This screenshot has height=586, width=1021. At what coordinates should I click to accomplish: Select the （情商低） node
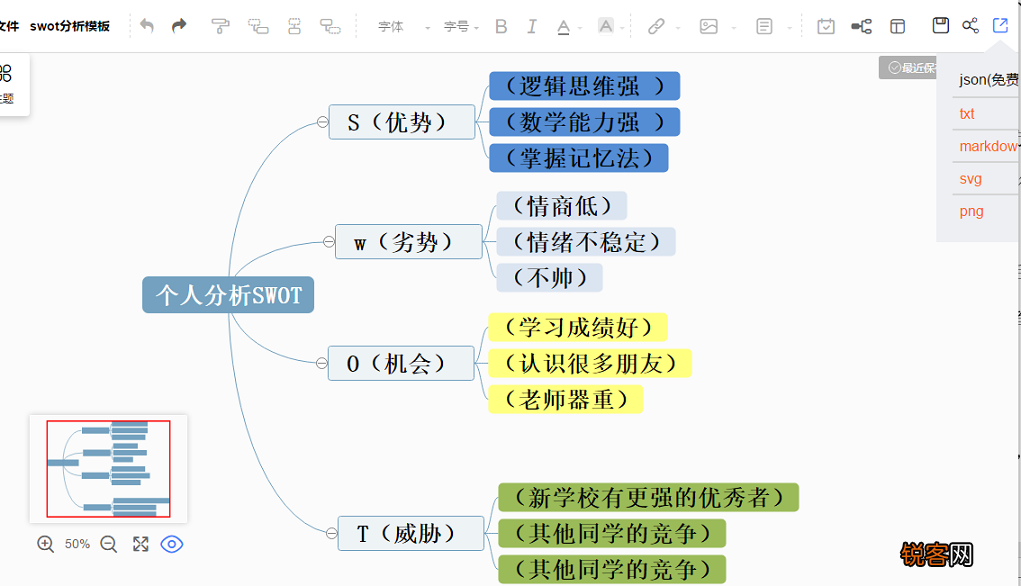(561, 206)
